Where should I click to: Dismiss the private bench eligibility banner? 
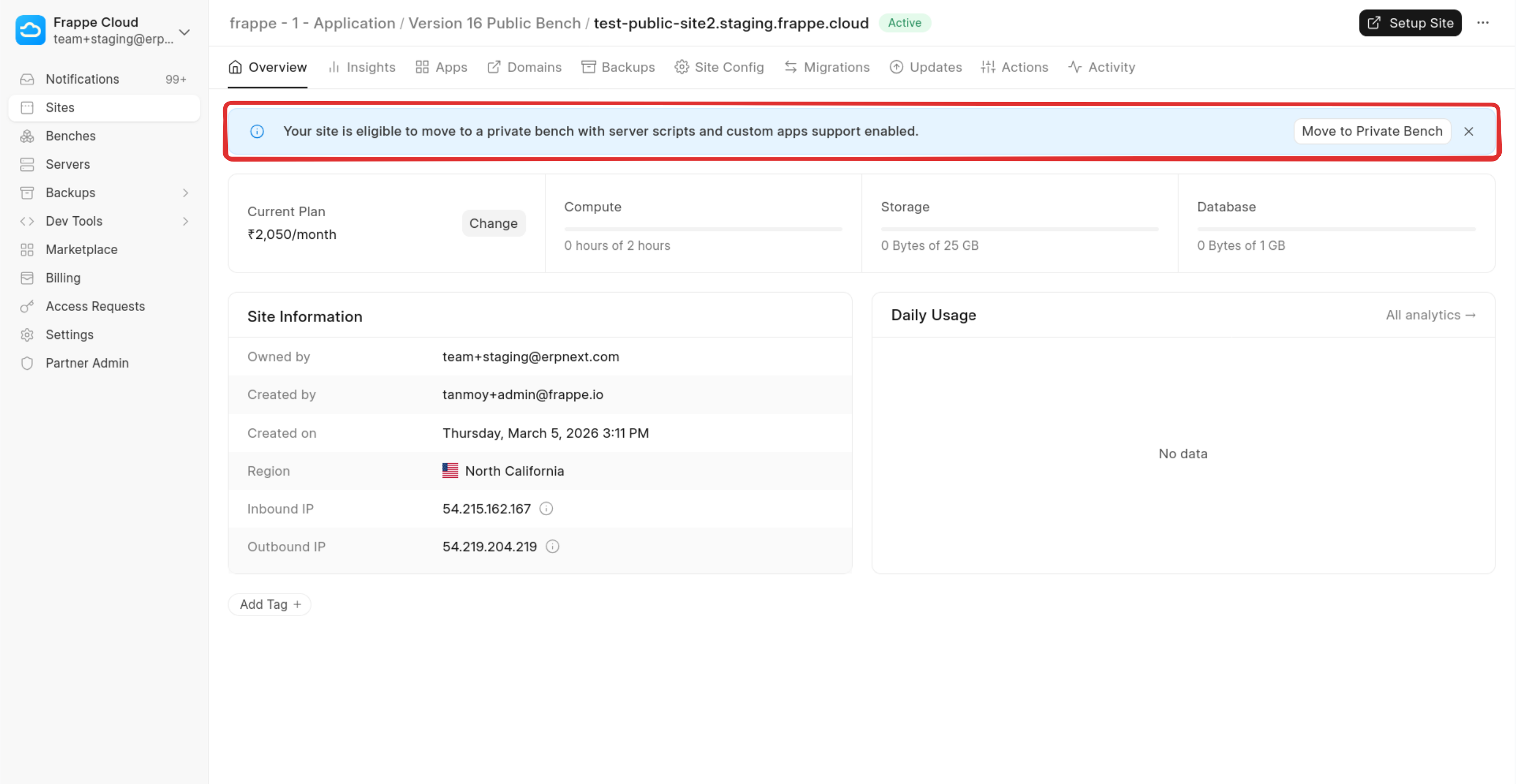(x=1468, y=131)
